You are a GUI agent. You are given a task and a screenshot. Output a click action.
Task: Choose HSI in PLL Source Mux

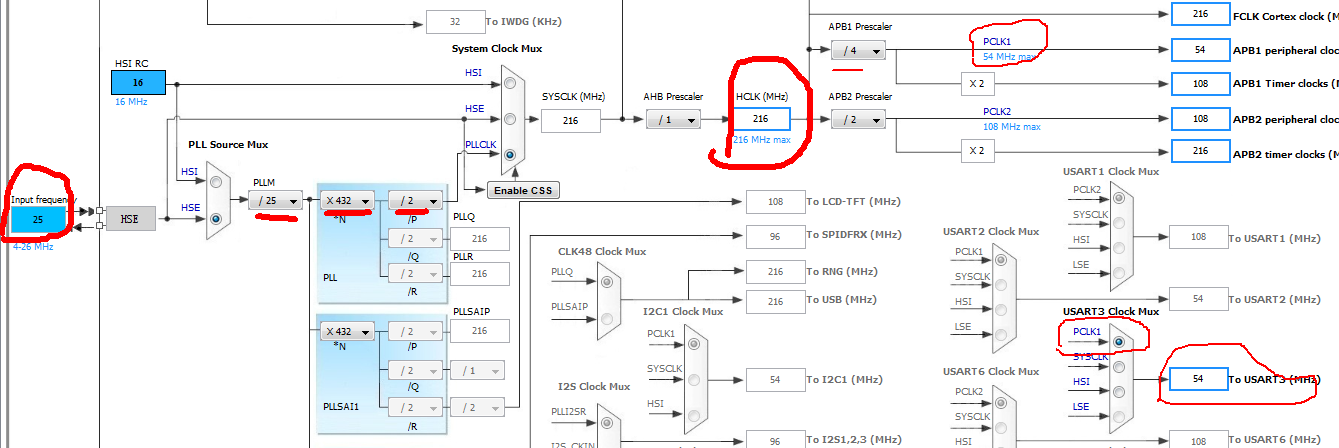click(x=217, y=182)
